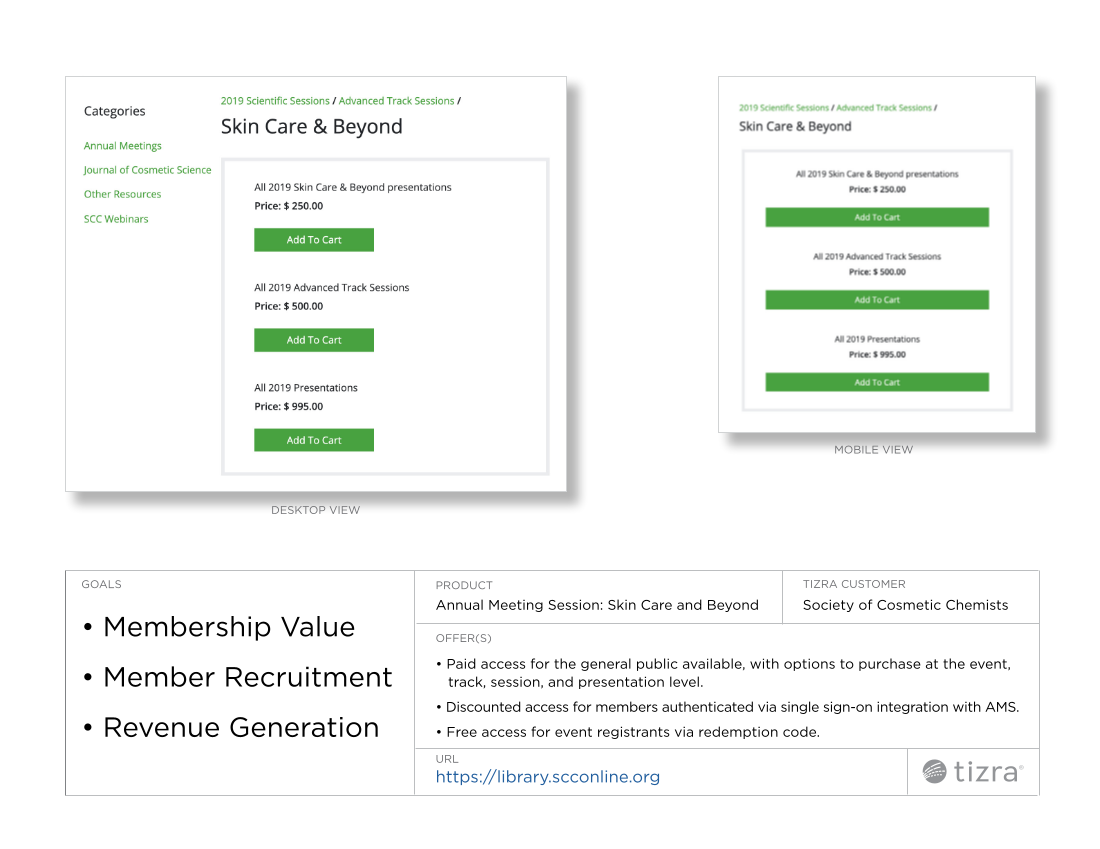Click 2019 Scientific Sessions breadcrumb in mobile view
The width and height of the screenshot is (1100, 849).
click(784, 108)
